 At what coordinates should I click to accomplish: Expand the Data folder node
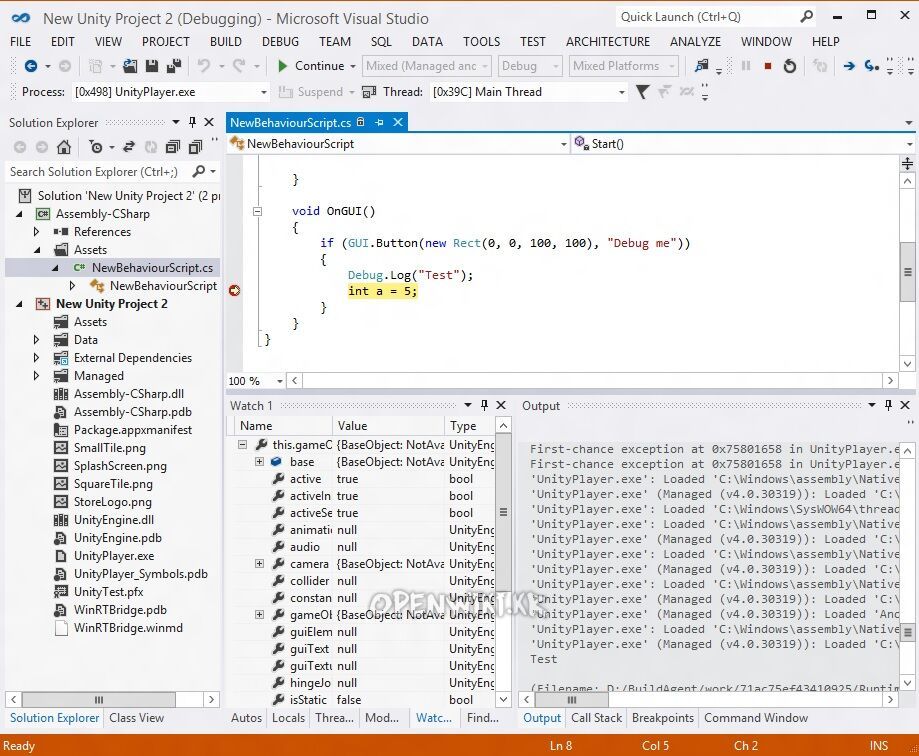click(x=36, y=340)
